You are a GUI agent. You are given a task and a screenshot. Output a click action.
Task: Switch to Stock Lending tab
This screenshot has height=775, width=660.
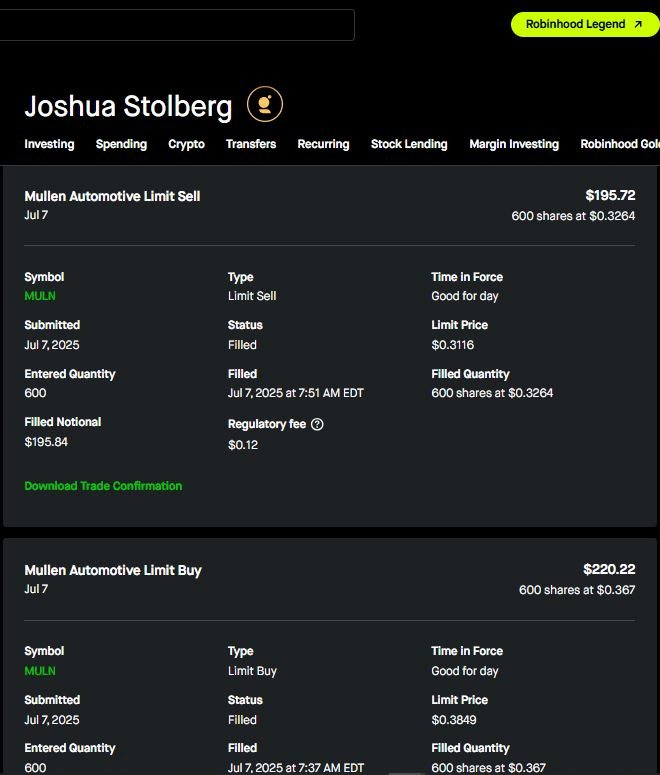[409, 144]
